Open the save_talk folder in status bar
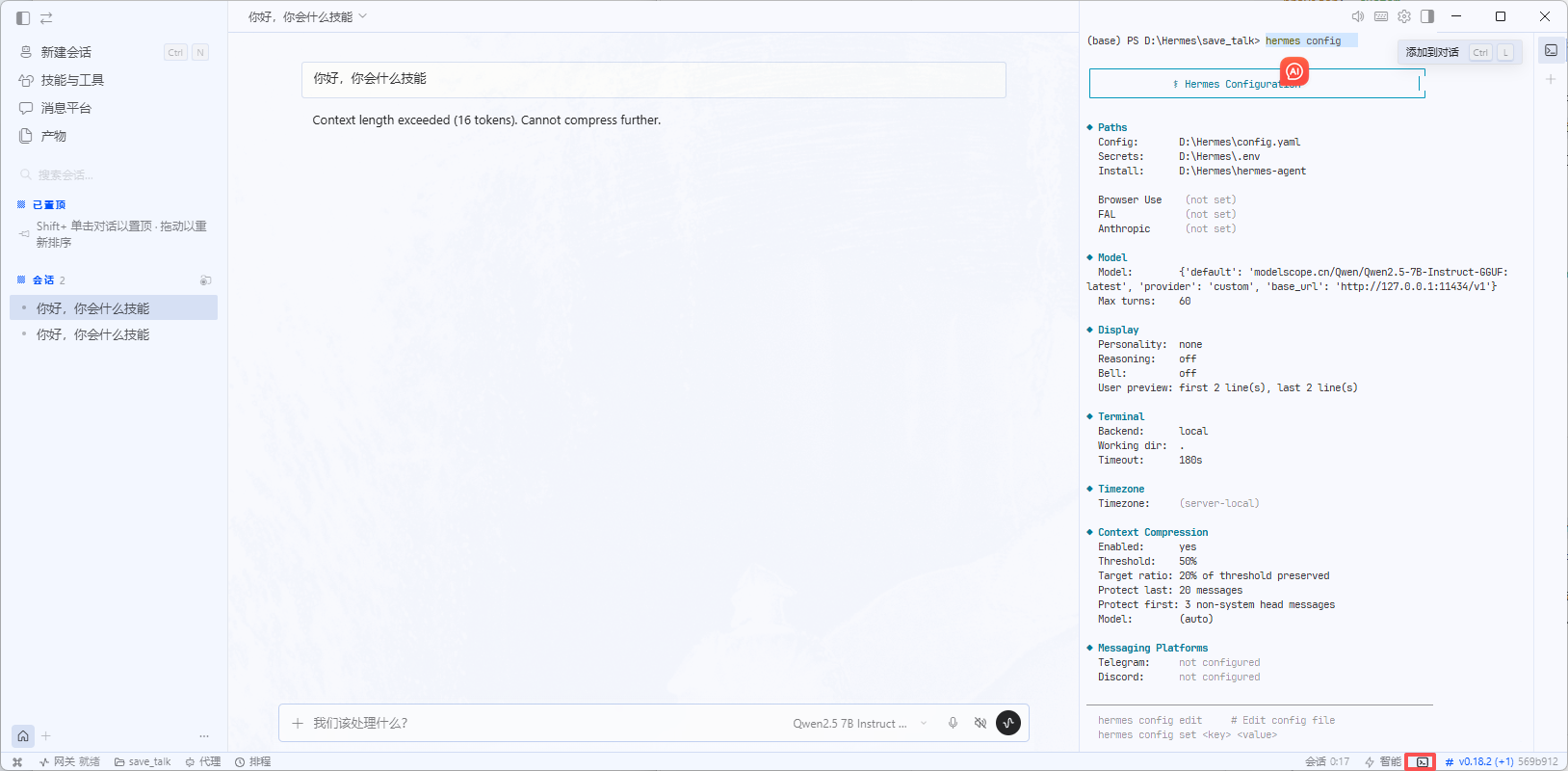This screenshot has height=771, width=1568. point(143,761)
